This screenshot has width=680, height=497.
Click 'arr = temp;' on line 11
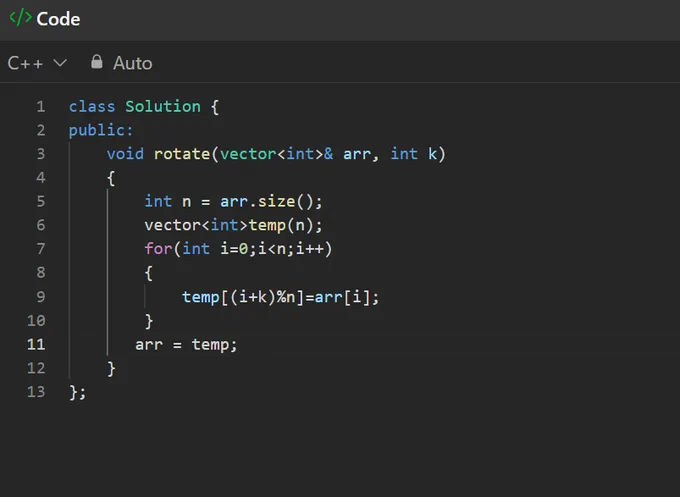pos(186,345)
